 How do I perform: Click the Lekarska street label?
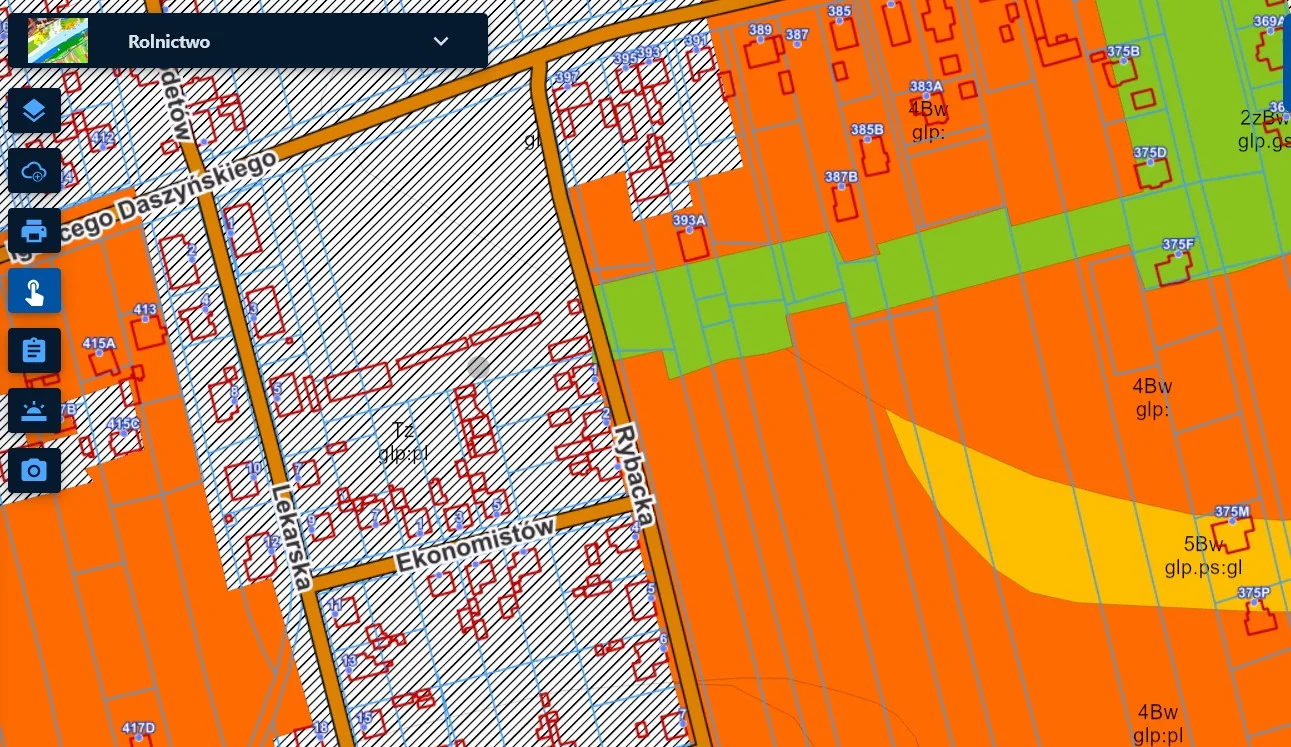click(x=292, y=536)
